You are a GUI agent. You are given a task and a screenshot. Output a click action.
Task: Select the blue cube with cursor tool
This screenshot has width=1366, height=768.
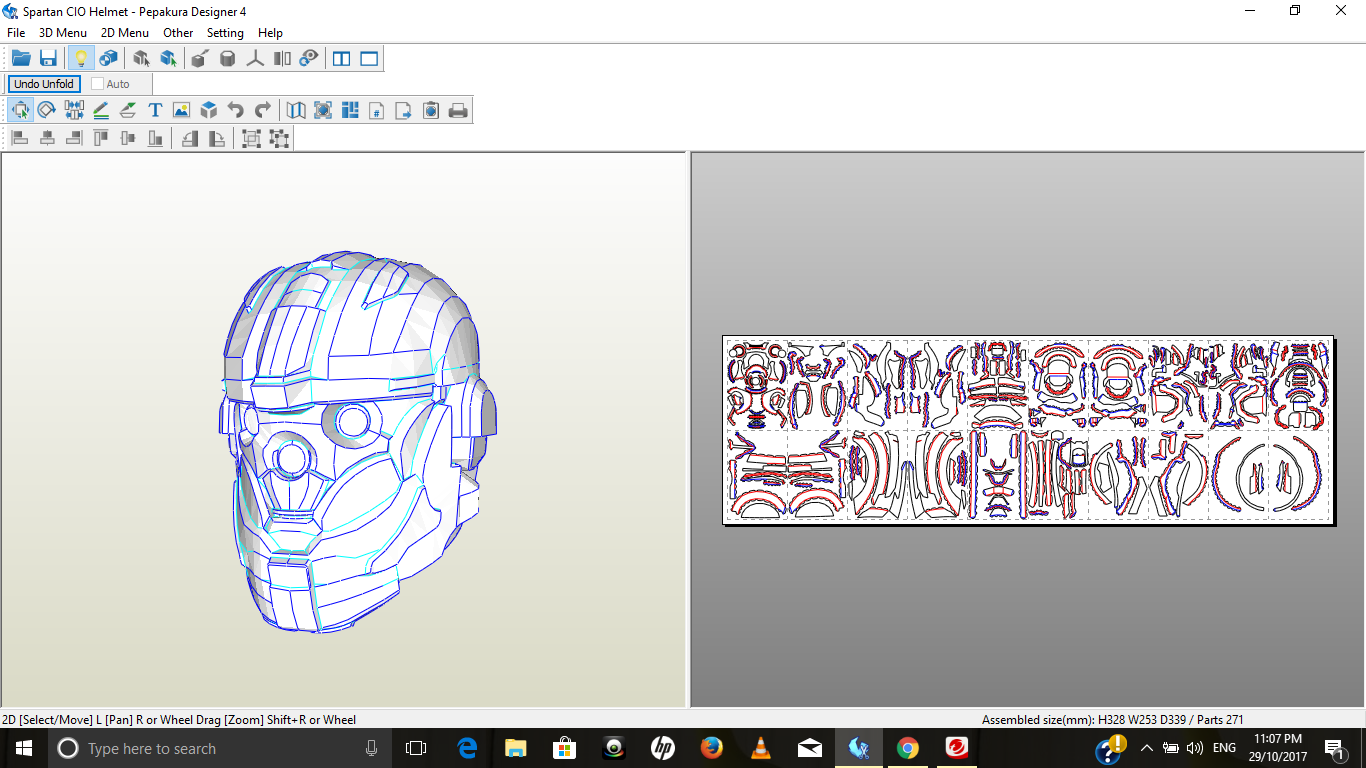click(x=168, y=58)
